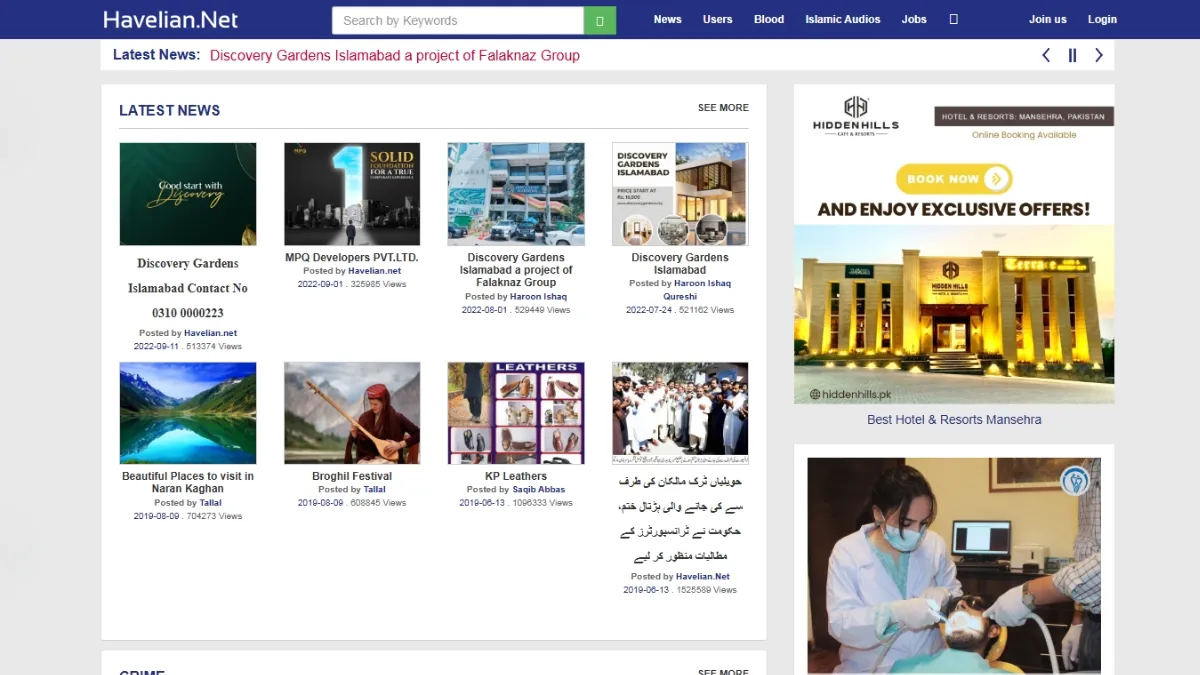Click the 1096333 Views text under KP Leathers
1200x675 pixels.
544,503
